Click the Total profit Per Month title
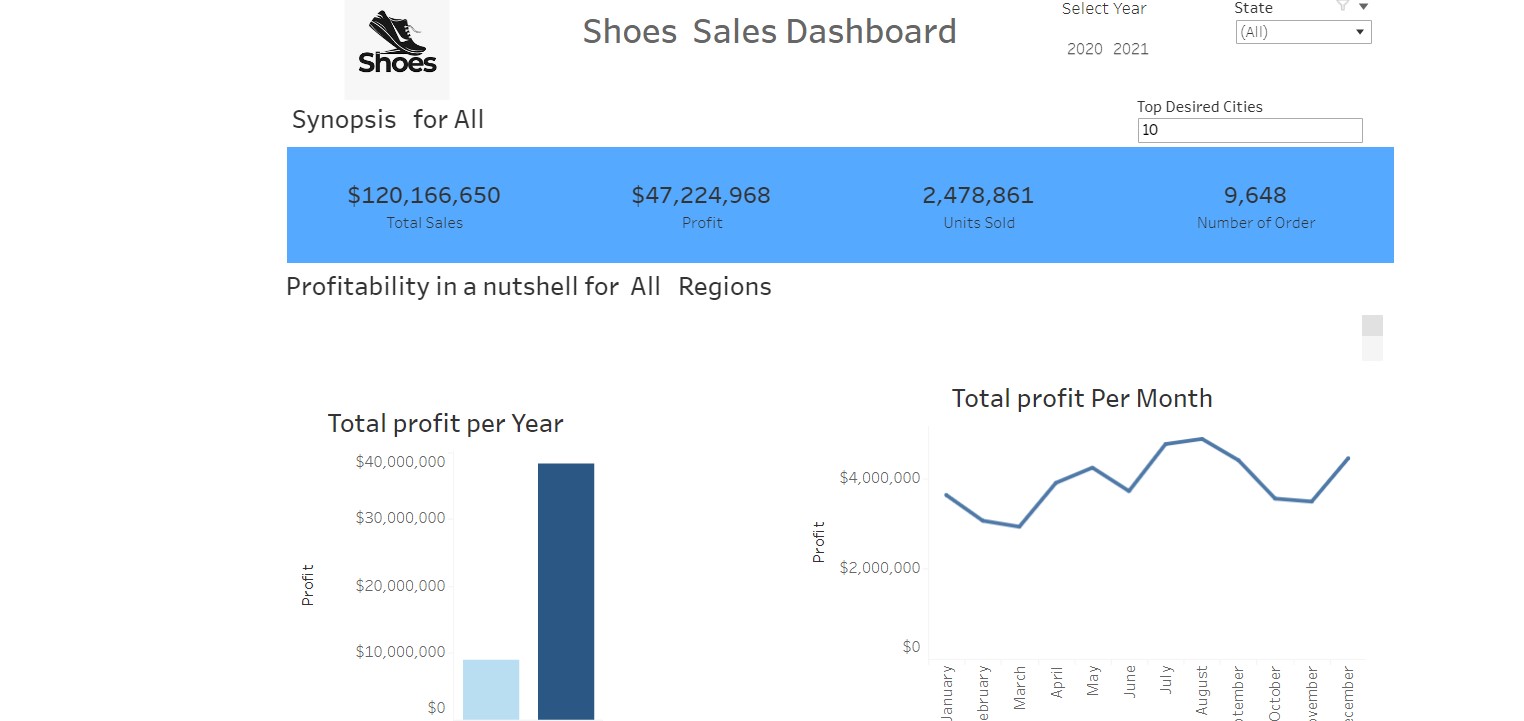 click(x=1082, y=398)
